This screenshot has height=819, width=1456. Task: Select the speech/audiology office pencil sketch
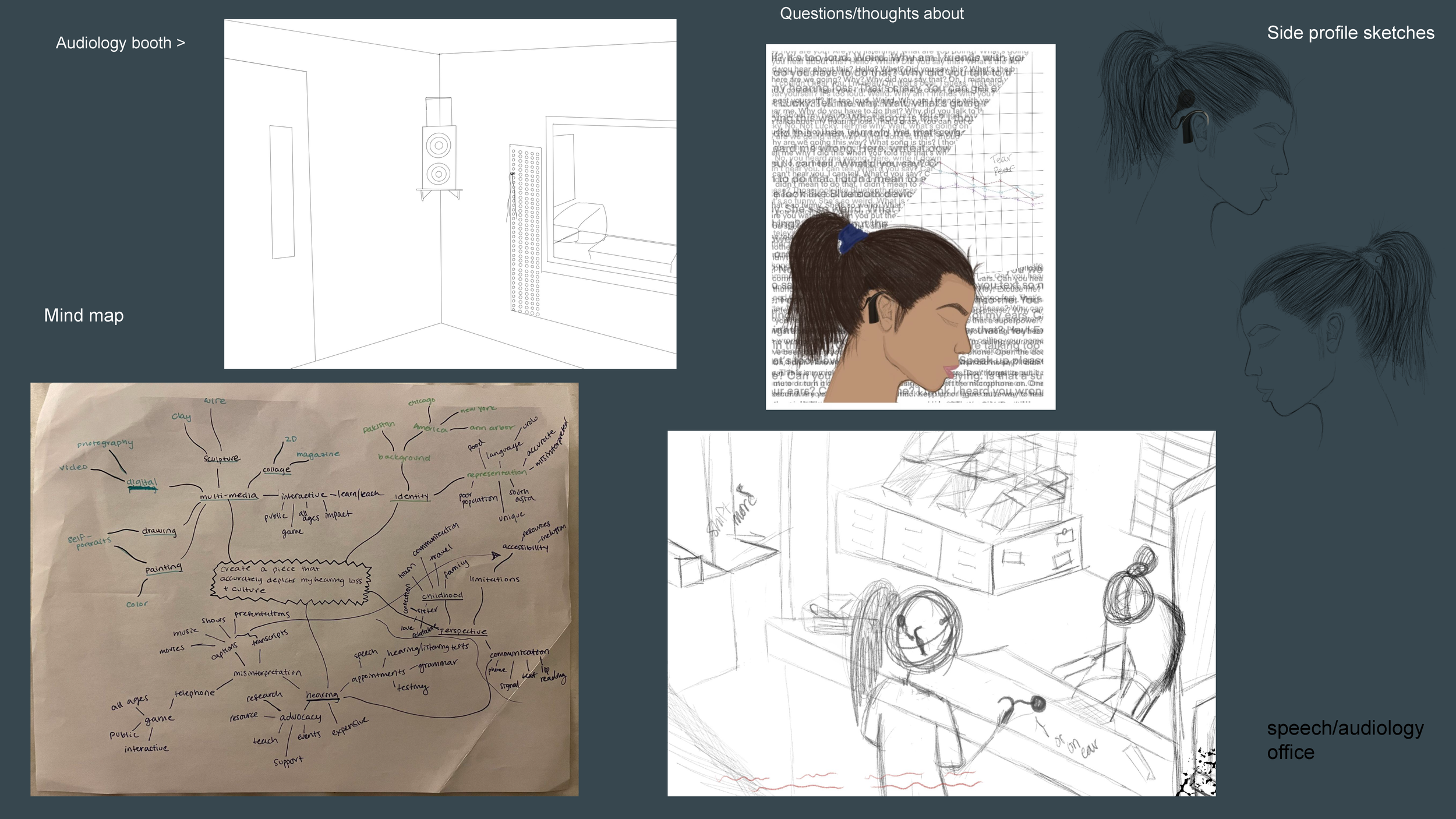click(941, 613)
